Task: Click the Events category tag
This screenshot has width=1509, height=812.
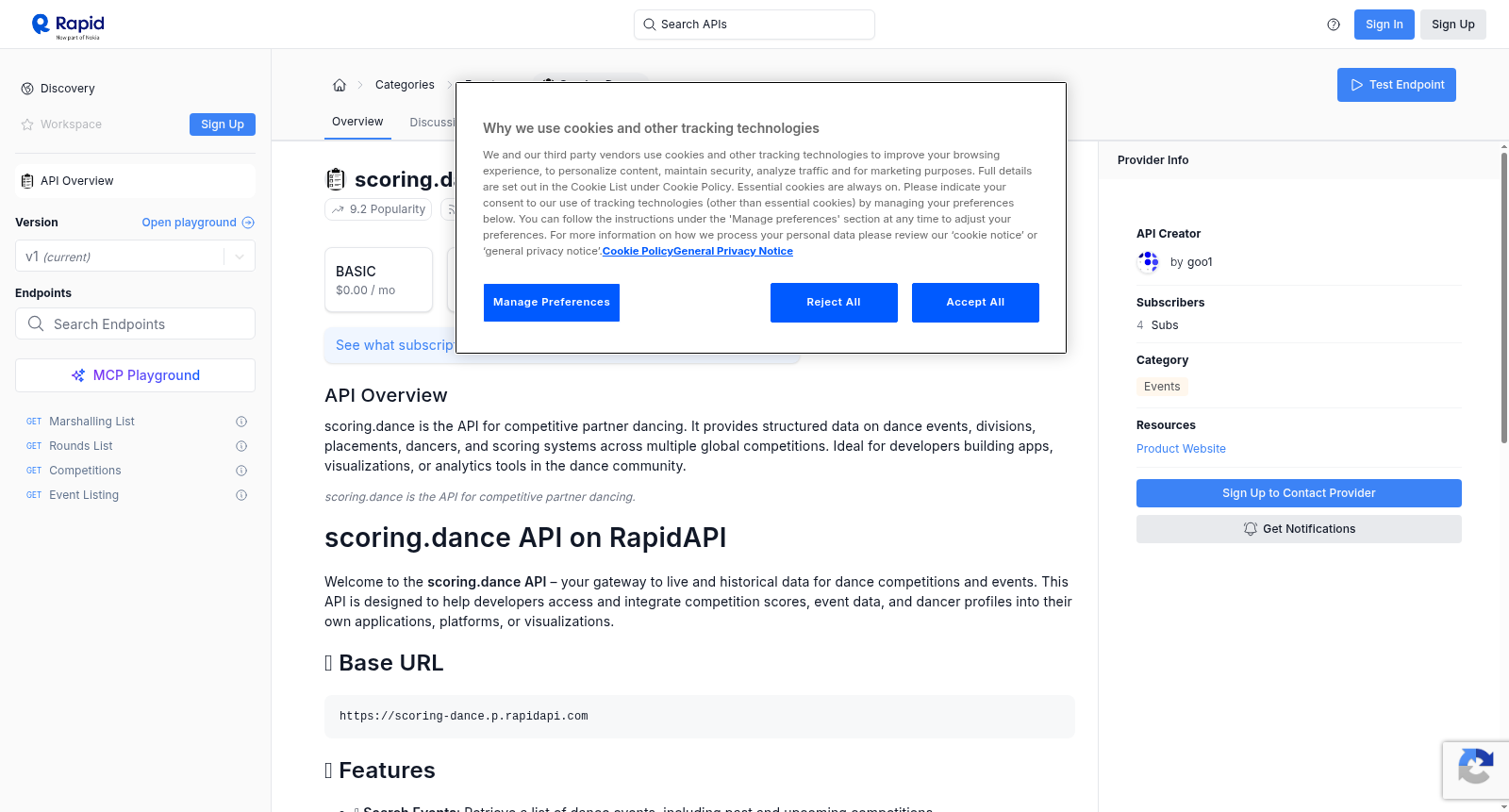Action: 1162,387
